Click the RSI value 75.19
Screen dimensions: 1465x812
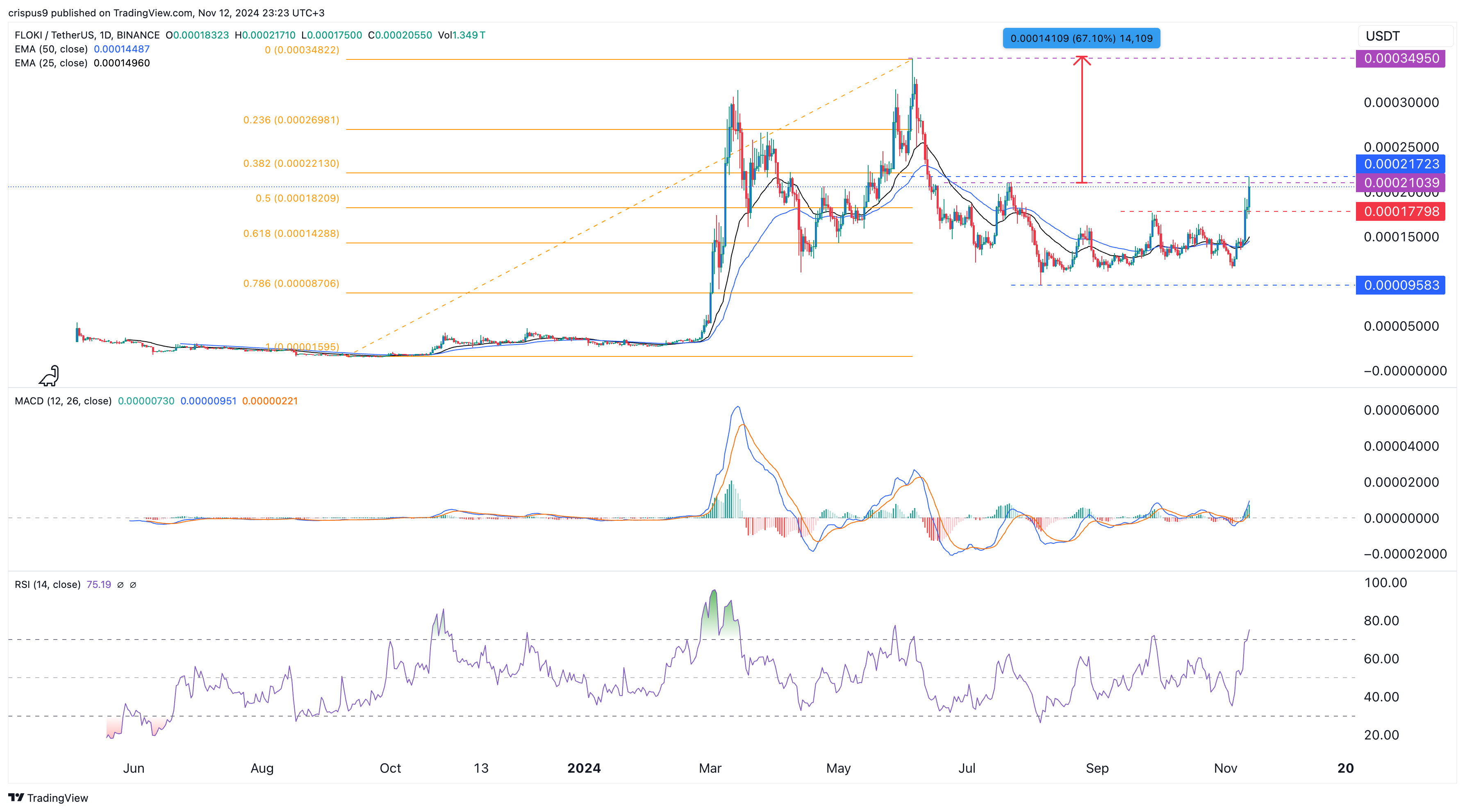tap(99, 585)
